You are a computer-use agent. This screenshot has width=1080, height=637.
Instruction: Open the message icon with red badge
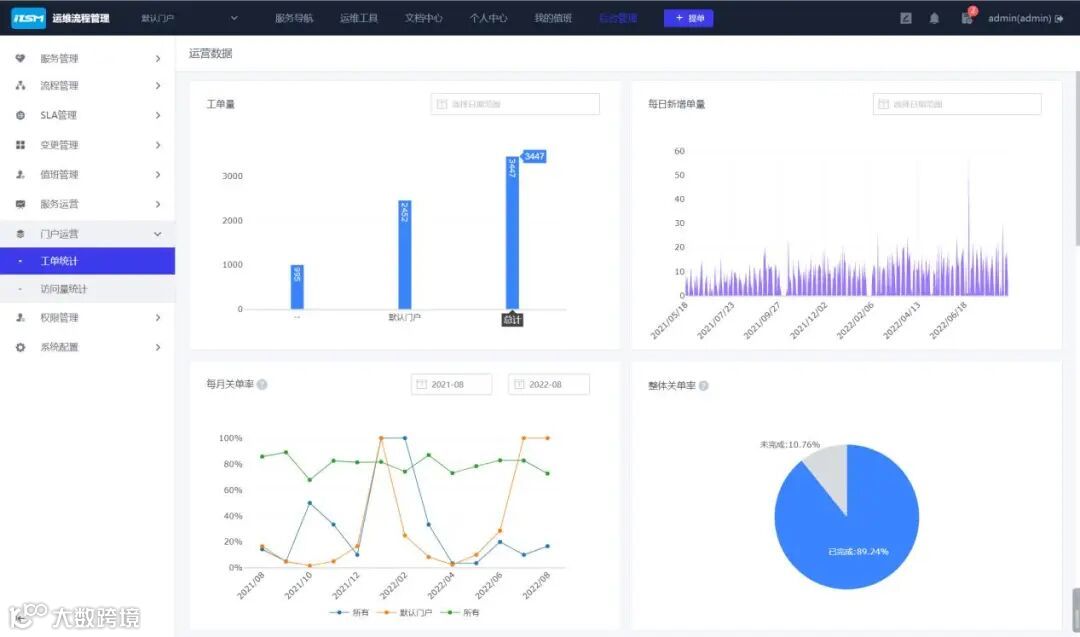[968, 17]
